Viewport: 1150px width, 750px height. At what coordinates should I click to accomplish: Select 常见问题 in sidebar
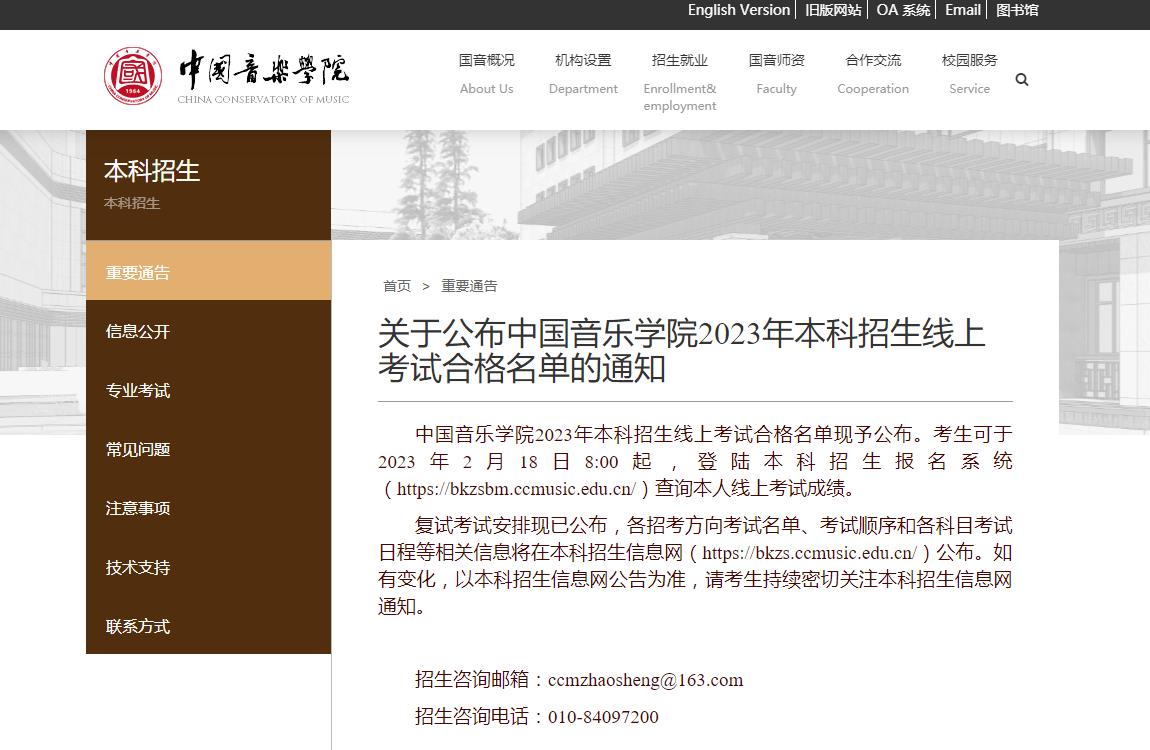click(x=208, y=449)
